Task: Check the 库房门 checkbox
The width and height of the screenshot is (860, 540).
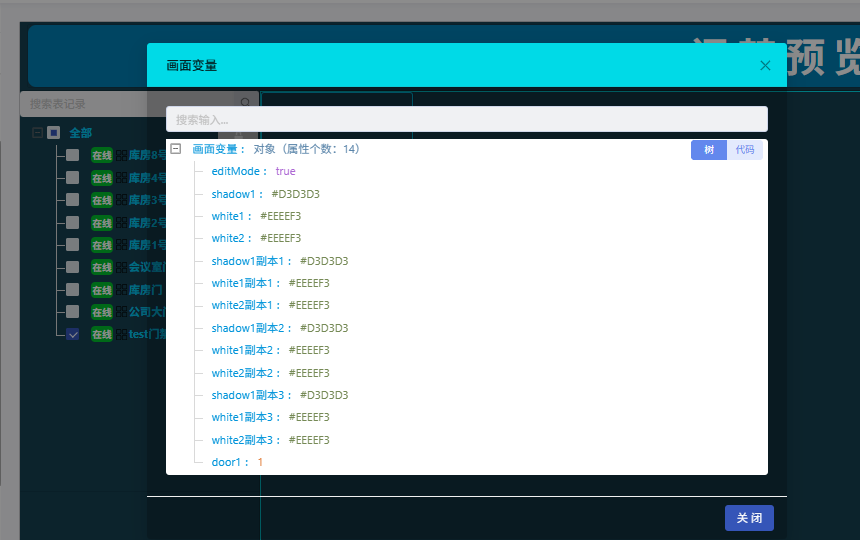Action: pyautogui.click(x=72, y=289)
